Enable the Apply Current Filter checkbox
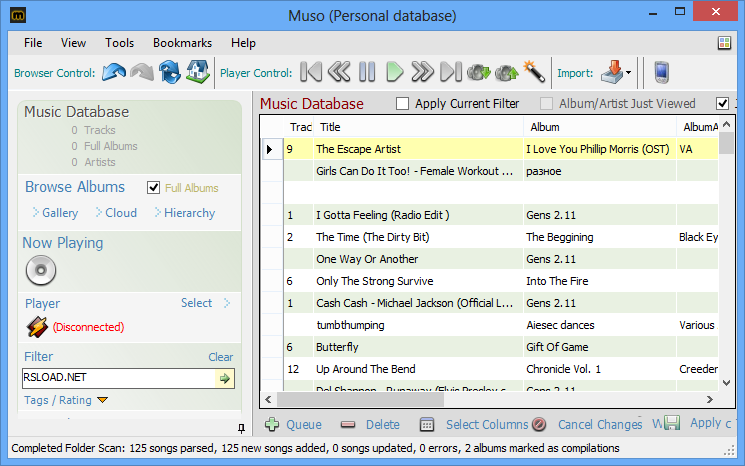 pos(402,104)
